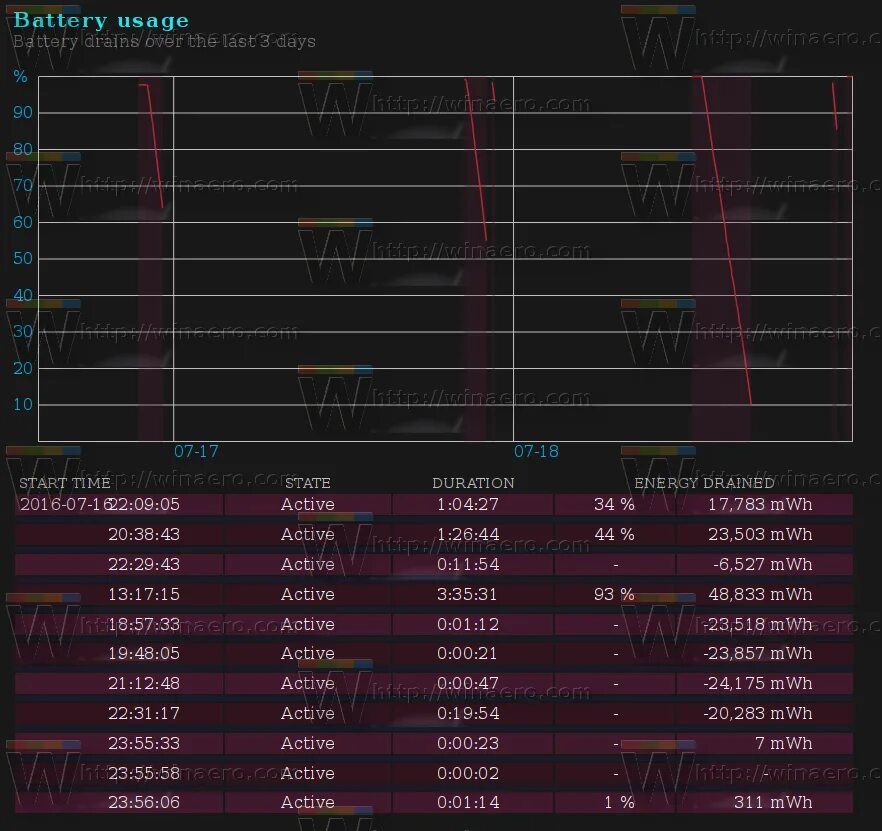Select the DURATION column header
This screenshot has height=831, width=882.
[x=473, y=483]
